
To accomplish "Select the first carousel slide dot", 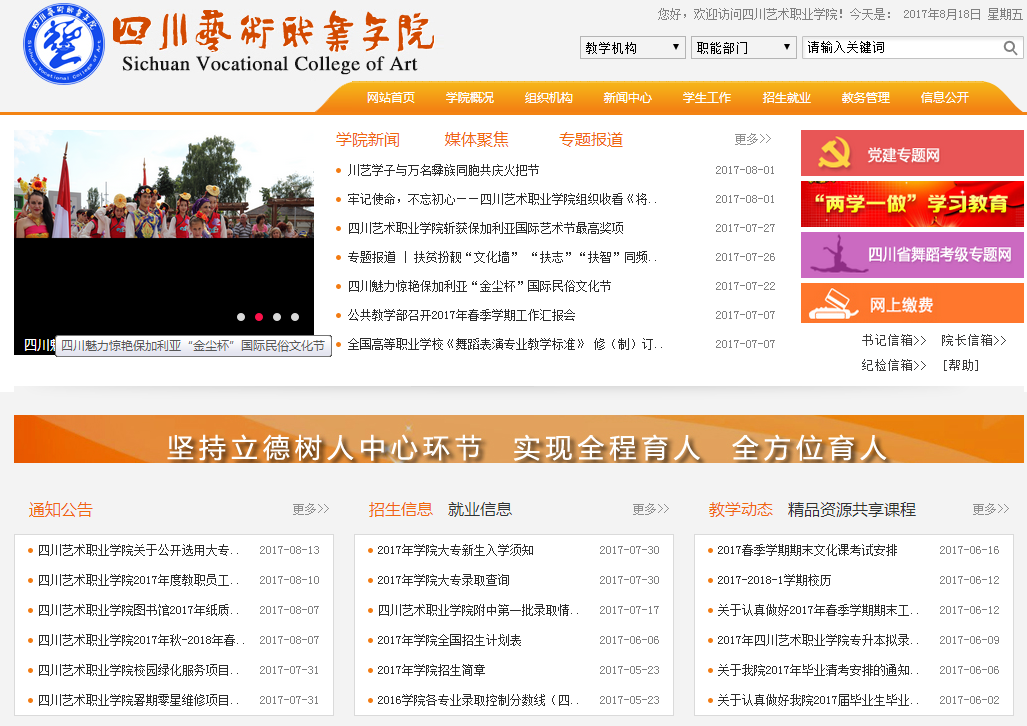I will (x=241, y=317).
